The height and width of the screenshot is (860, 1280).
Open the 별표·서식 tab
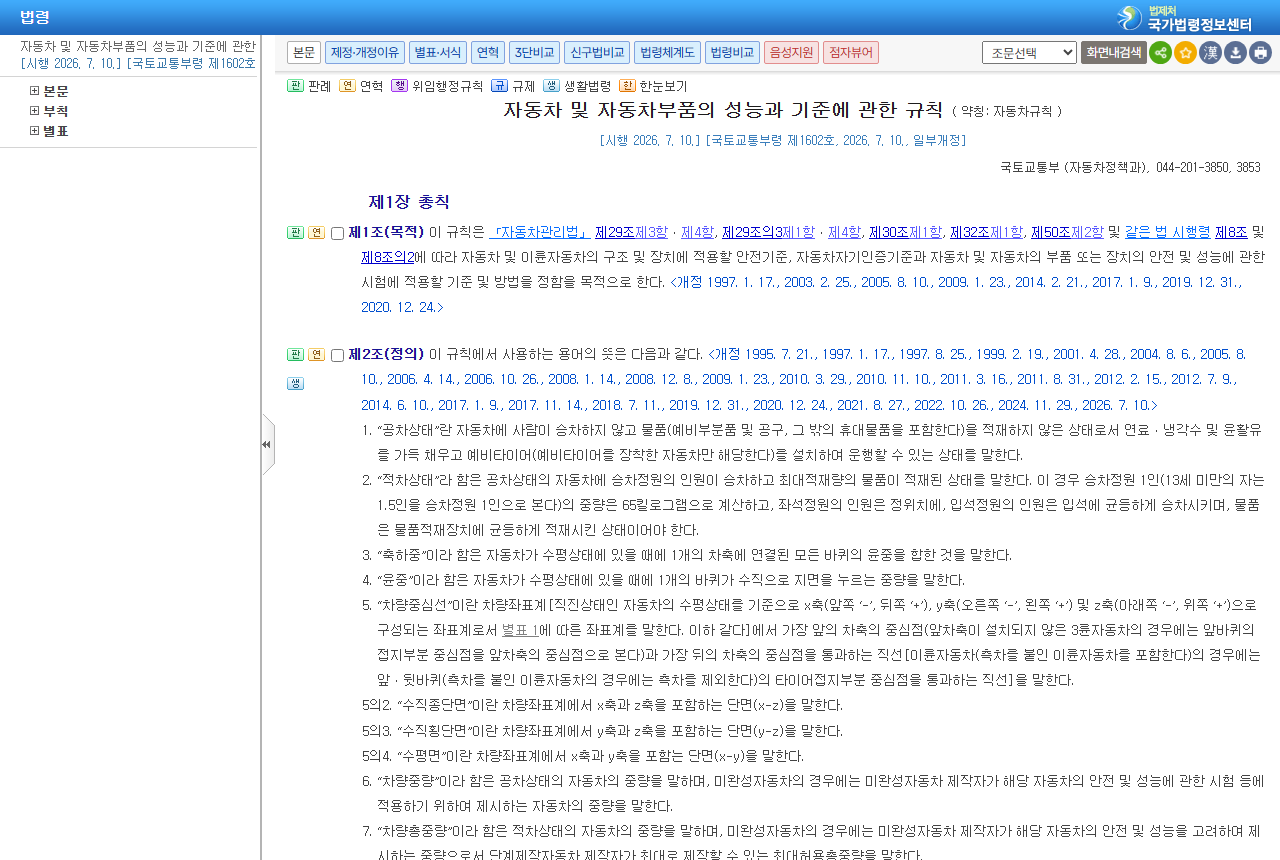click(x=437, y=52)
